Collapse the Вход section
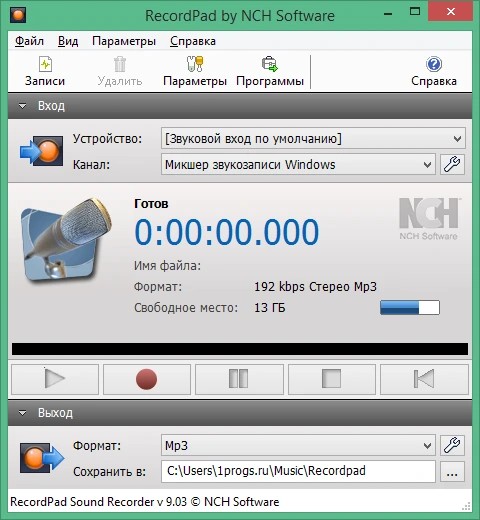480x520 pixels. click(x=23, y=106)
